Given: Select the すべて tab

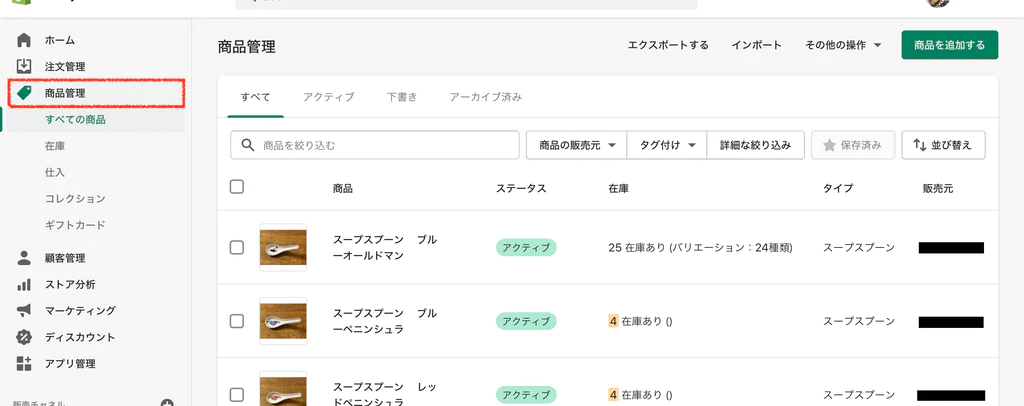Looking at the screenshot, I should pyautogui.click(x=255, y=97).
